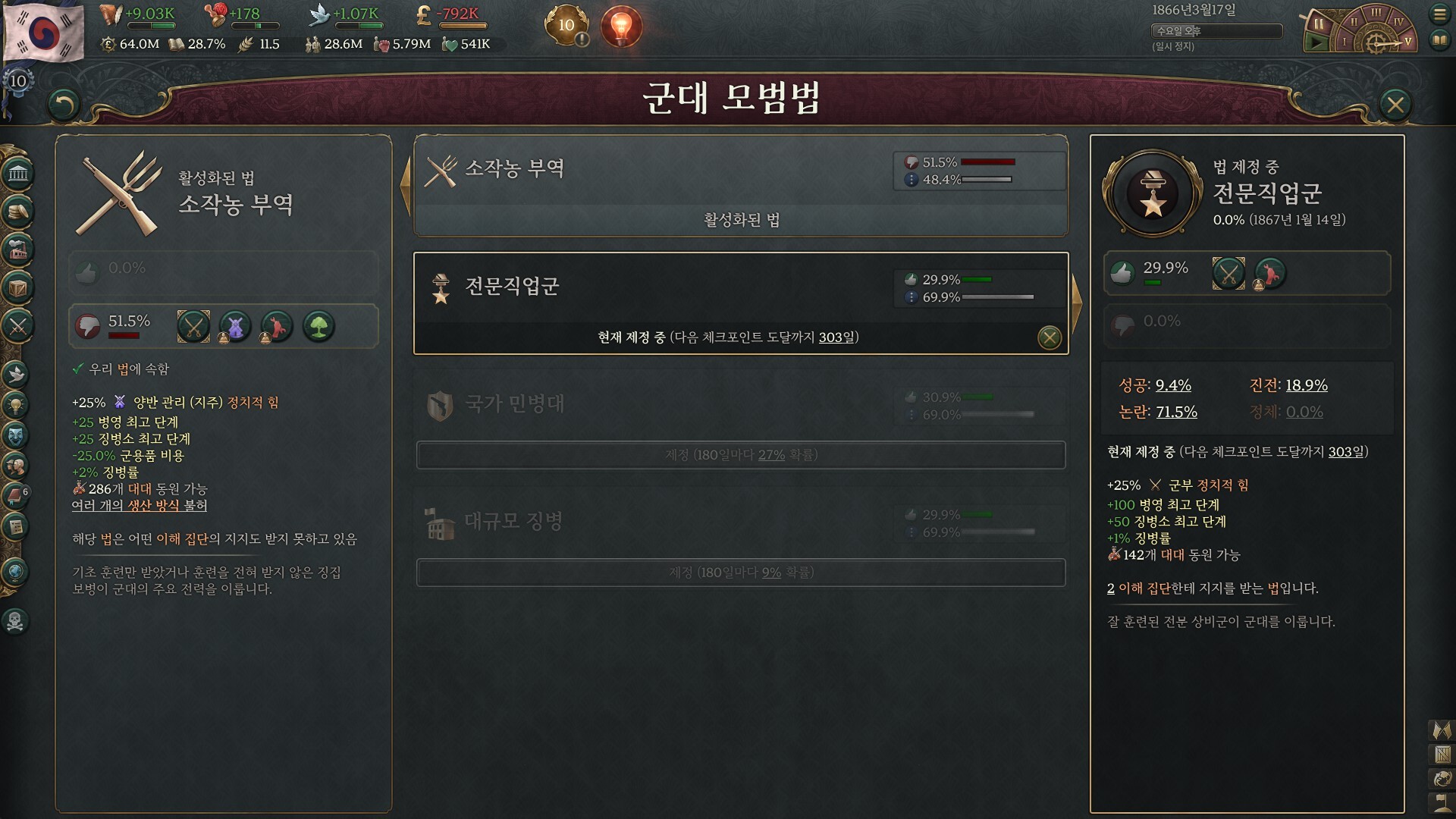Cancel enacting 전문직업군 law
This screenshot has height=819, width=1456.
[x=1050, y=337]
